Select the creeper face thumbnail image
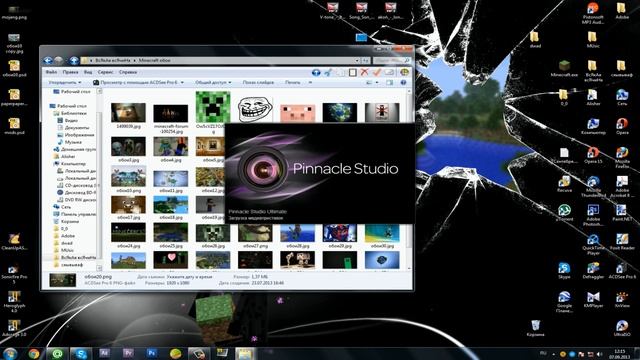Screen dimensions: 640x360 click(x=213, y=107)
